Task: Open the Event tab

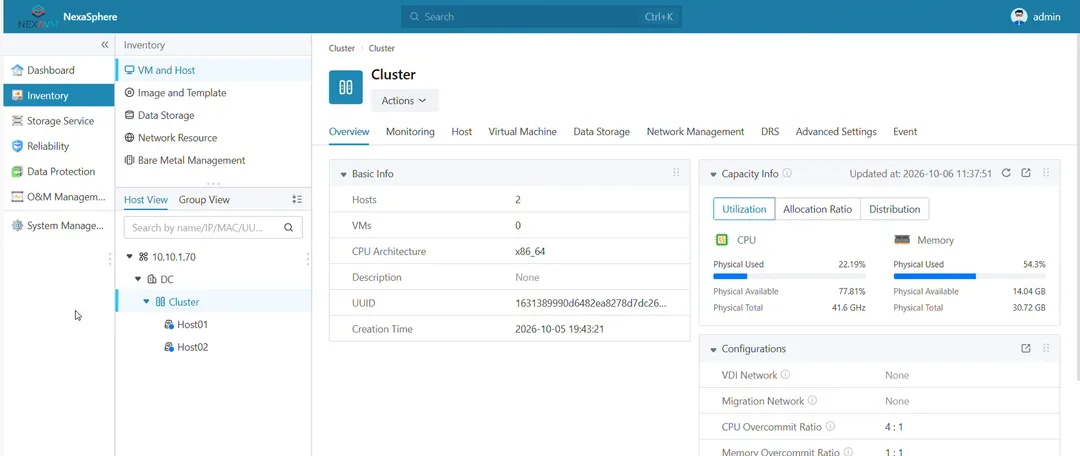Action: point(905,132)
